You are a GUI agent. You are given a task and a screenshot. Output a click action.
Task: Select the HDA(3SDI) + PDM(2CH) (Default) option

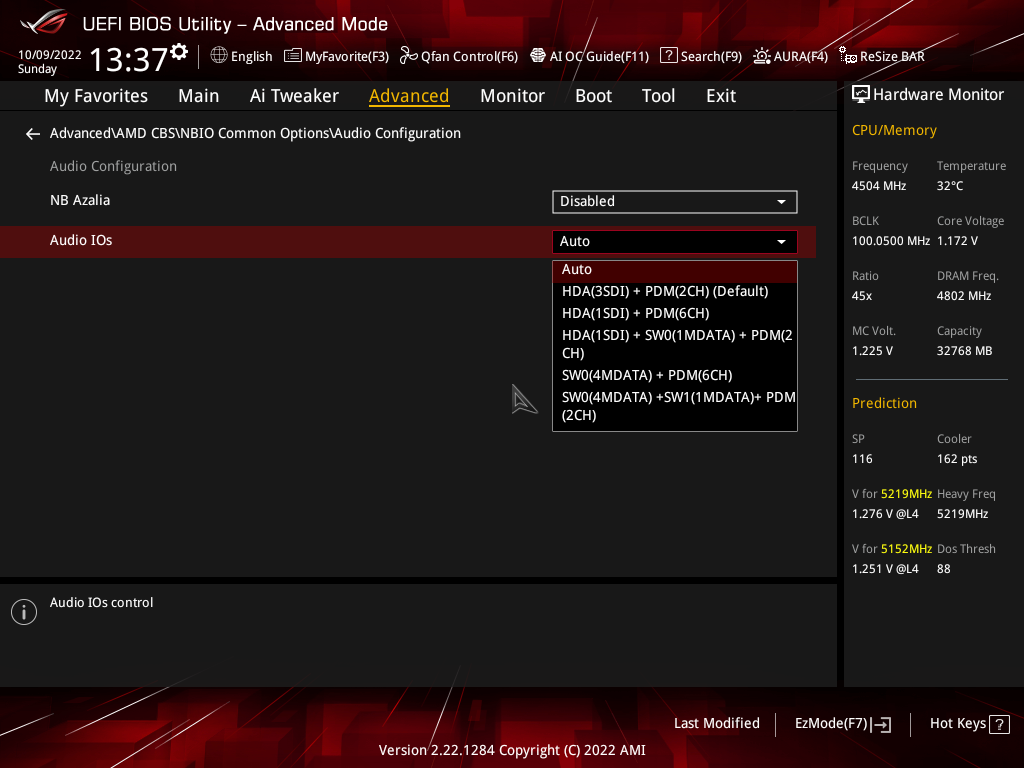point(665,291)
